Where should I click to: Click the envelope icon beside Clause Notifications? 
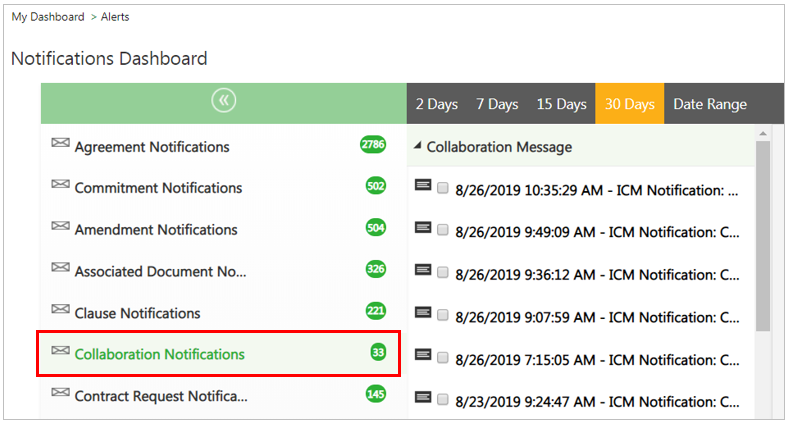coord(60,311)
